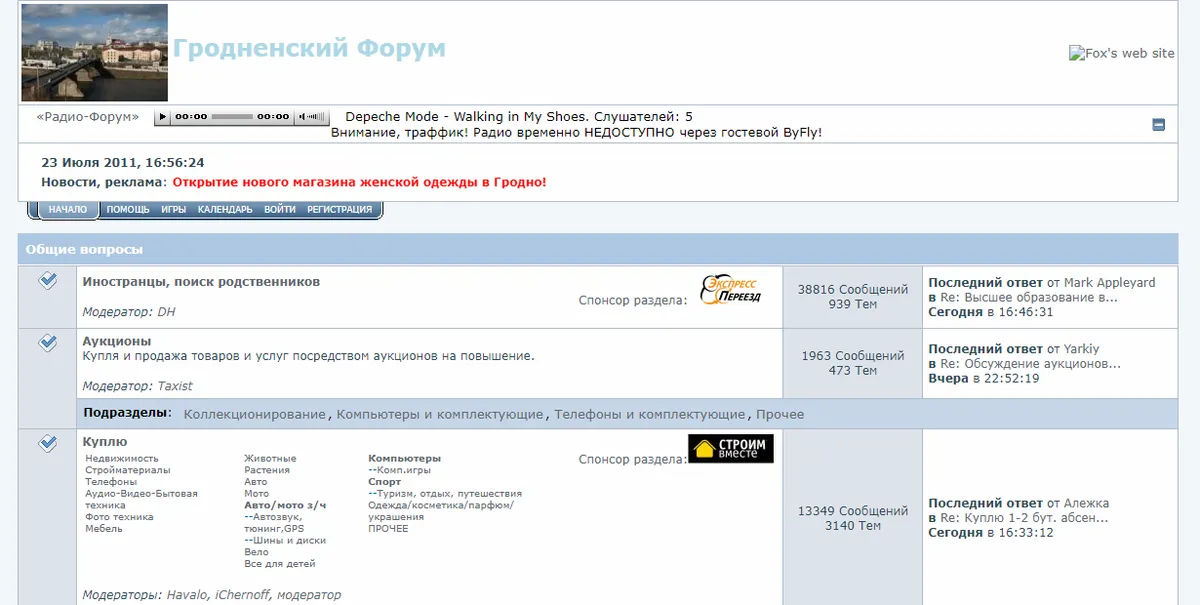Click status icon beside Иностранцы, поиск родственников
1200x605 pixels.
48,282
